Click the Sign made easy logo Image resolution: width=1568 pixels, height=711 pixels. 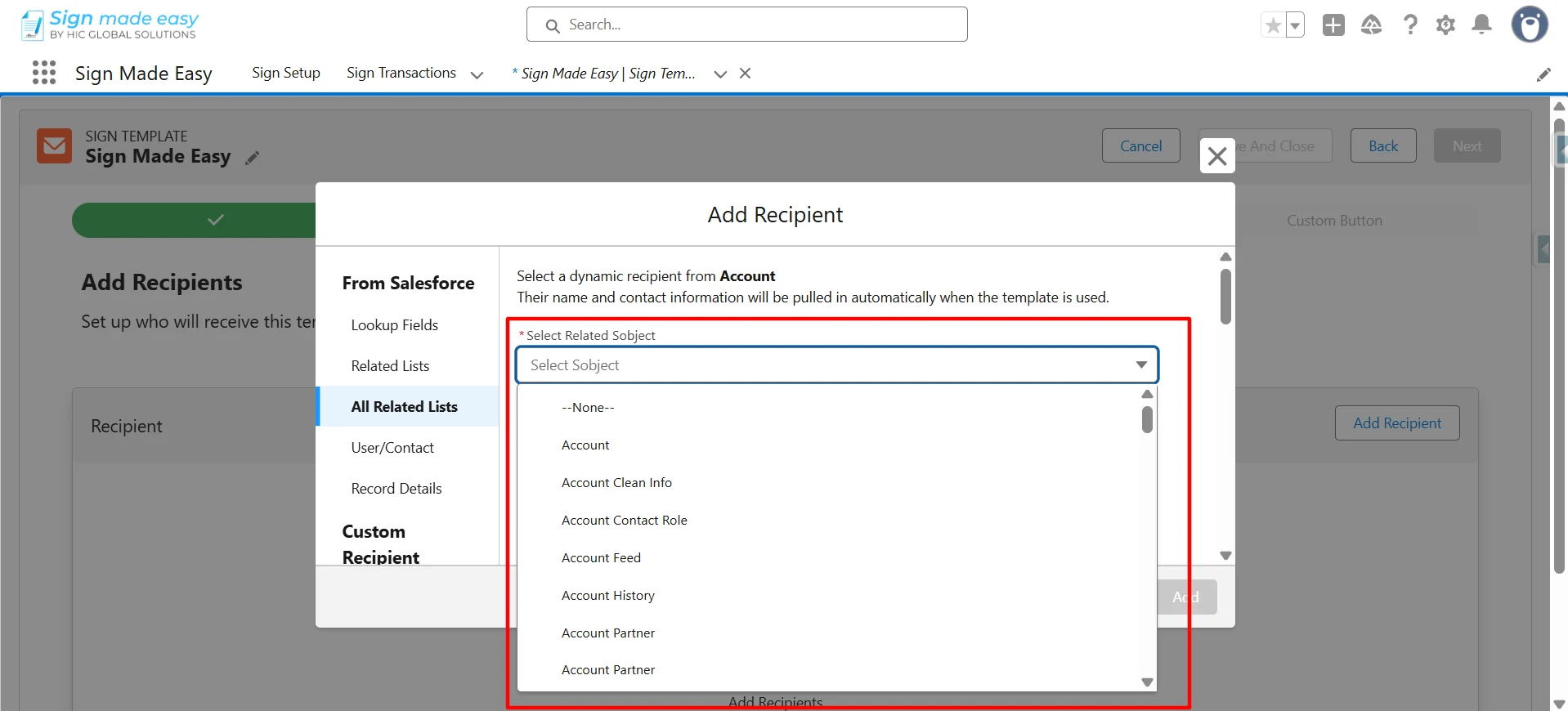(x=110, y=25)
